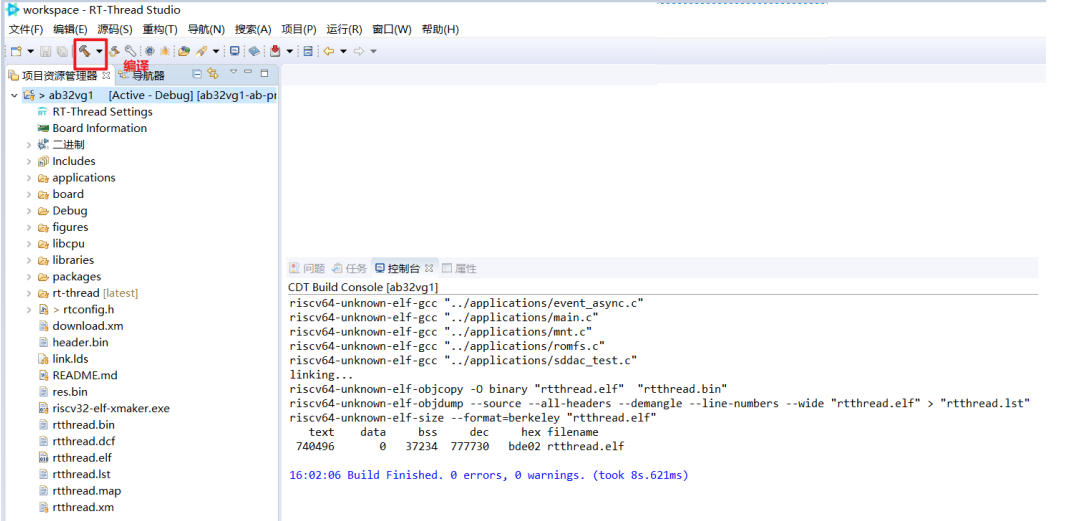Open the 帮助(H) menu
This screenshot has width=1090, height=521.
(x=440, y=29)
